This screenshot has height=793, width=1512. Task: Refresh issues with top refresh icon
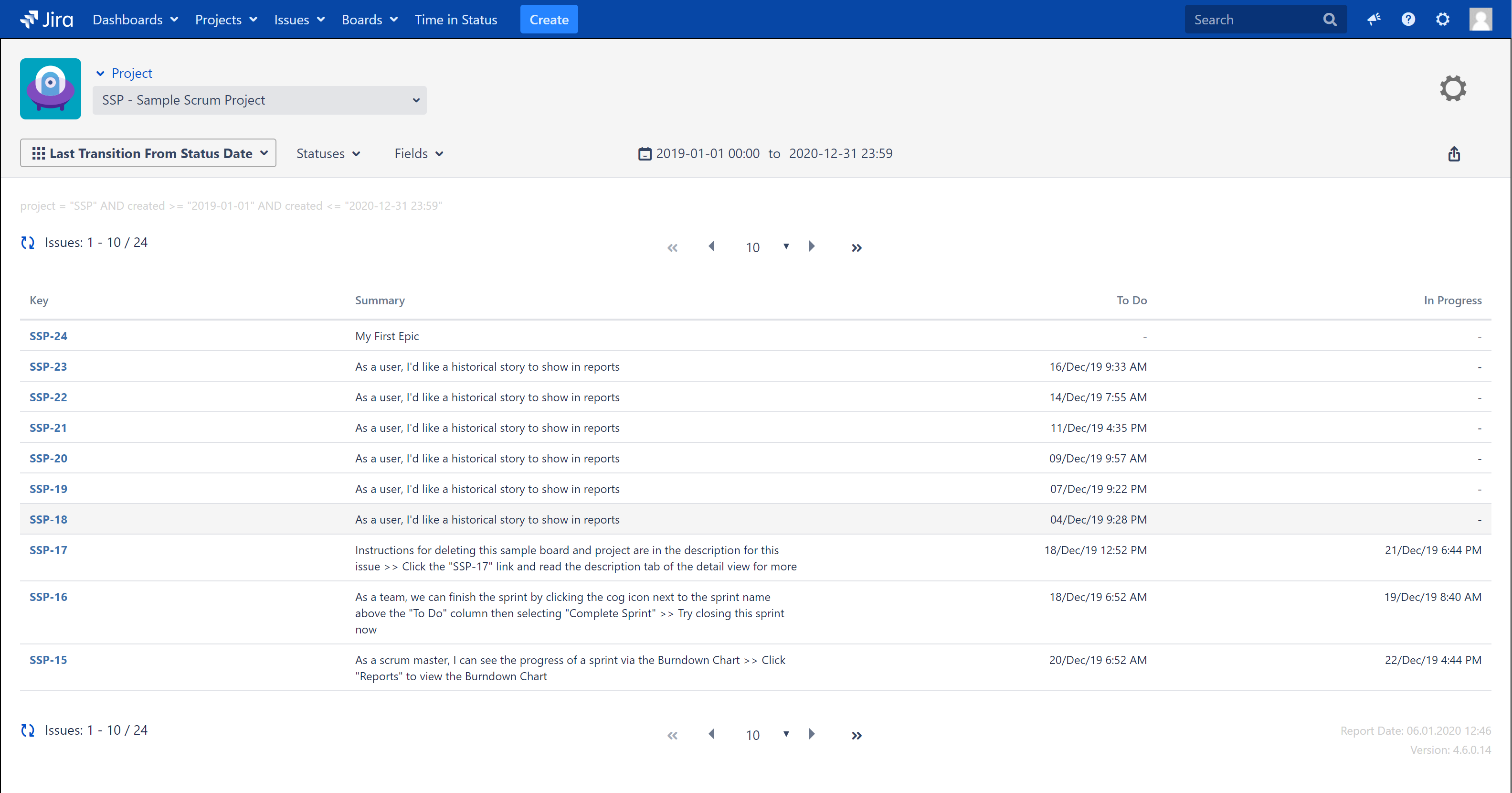click(x=28, y=243)
